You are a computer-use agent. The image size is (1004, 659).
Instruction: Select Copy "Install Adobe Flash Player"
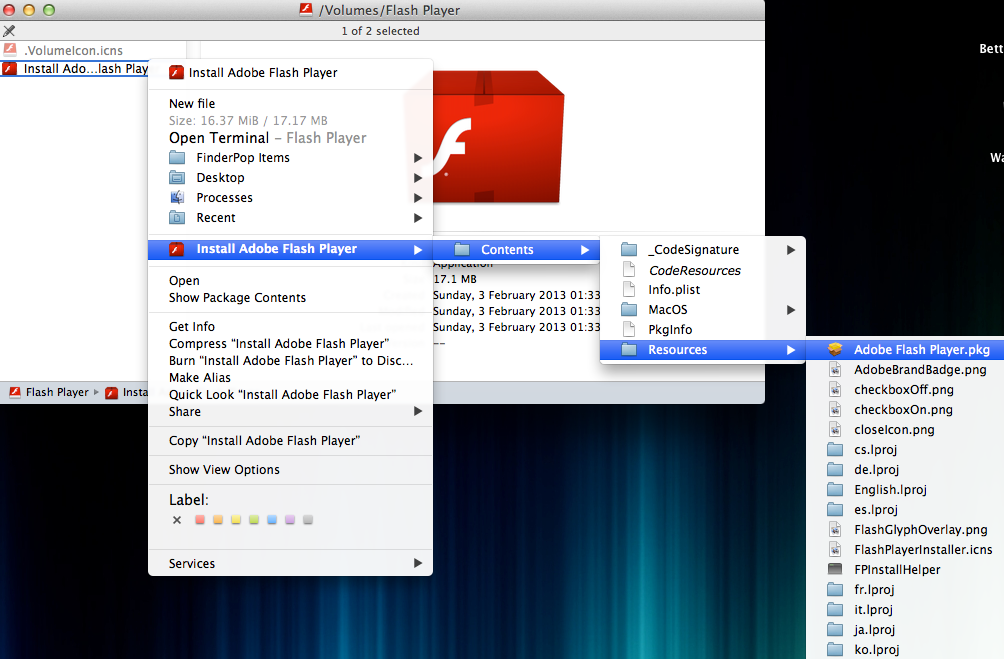tap(264, 441)
